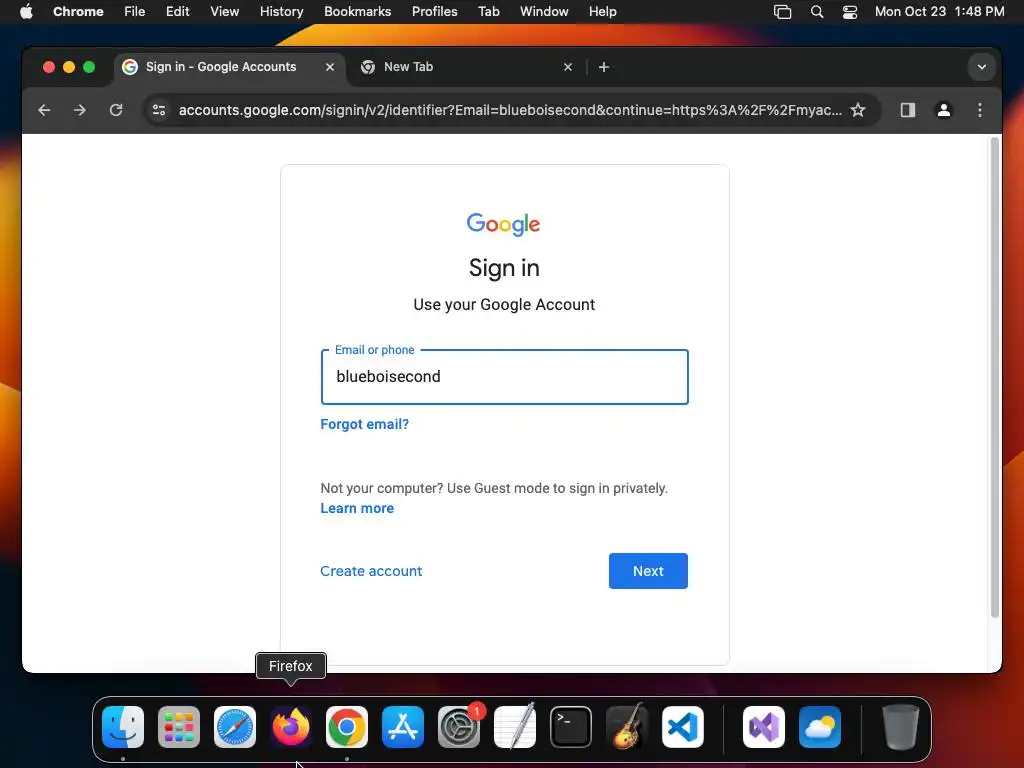Click the page vertical scrollbar
Image resolution: width=1024 pixels, height=768 pixels.
995,377
